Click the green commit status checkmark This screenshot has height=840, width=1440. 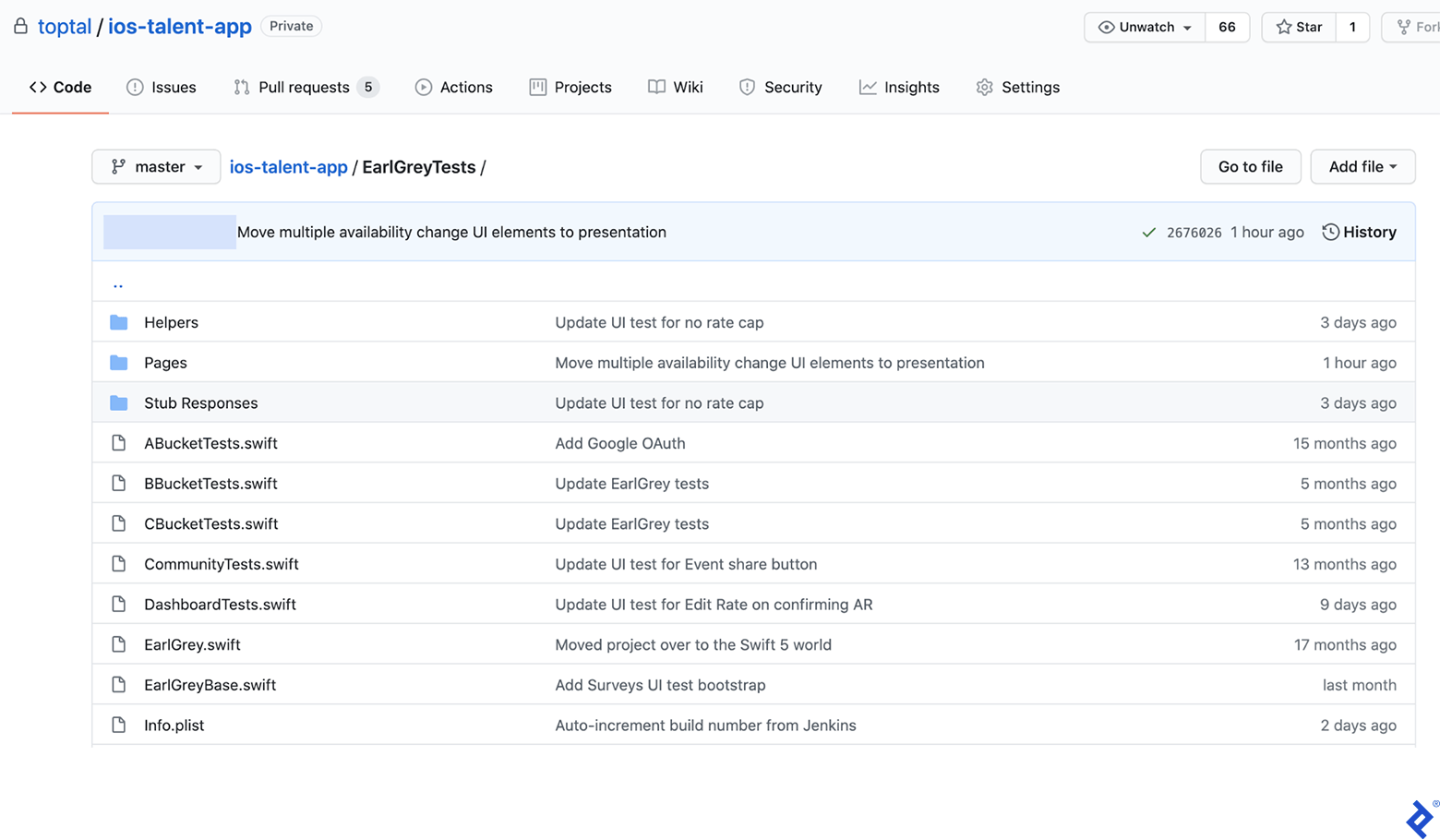click(x=1150, y=232)
